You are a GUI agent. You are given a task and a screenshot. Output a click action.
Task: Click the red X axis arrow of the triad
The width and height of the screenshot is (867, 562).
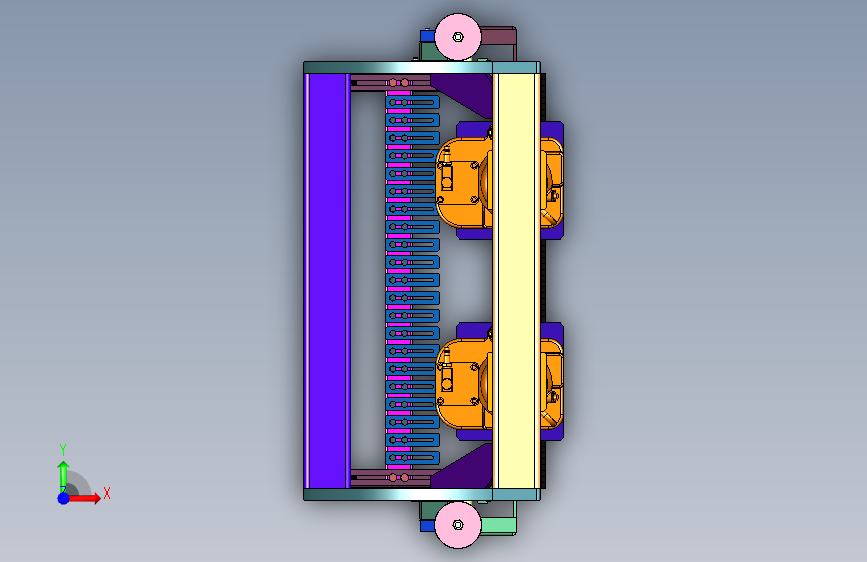point(85,498)
